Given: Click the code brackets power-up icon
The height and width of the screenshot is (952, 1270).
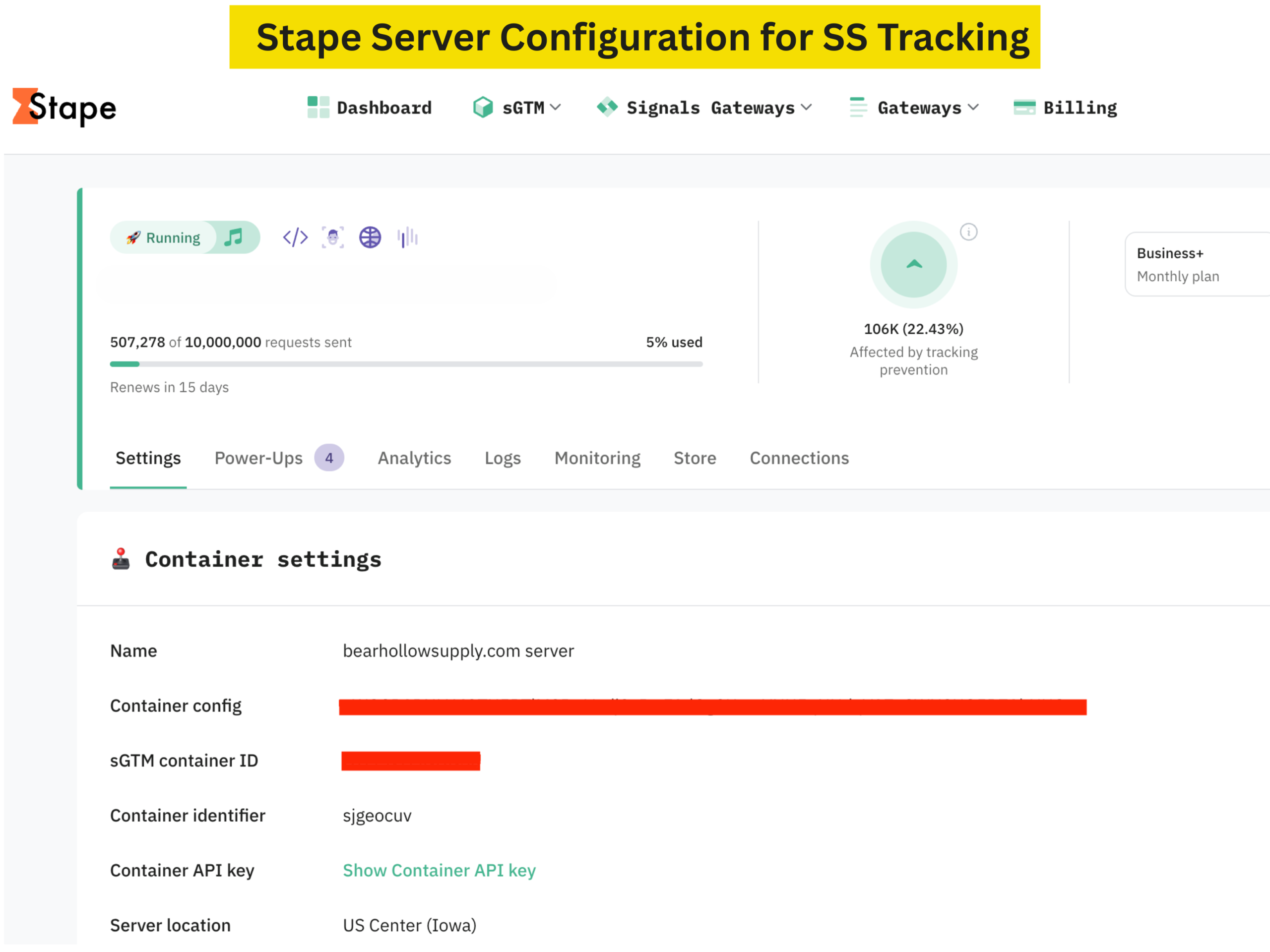Looking at the screenshot, I should click(x=295, y=237).
